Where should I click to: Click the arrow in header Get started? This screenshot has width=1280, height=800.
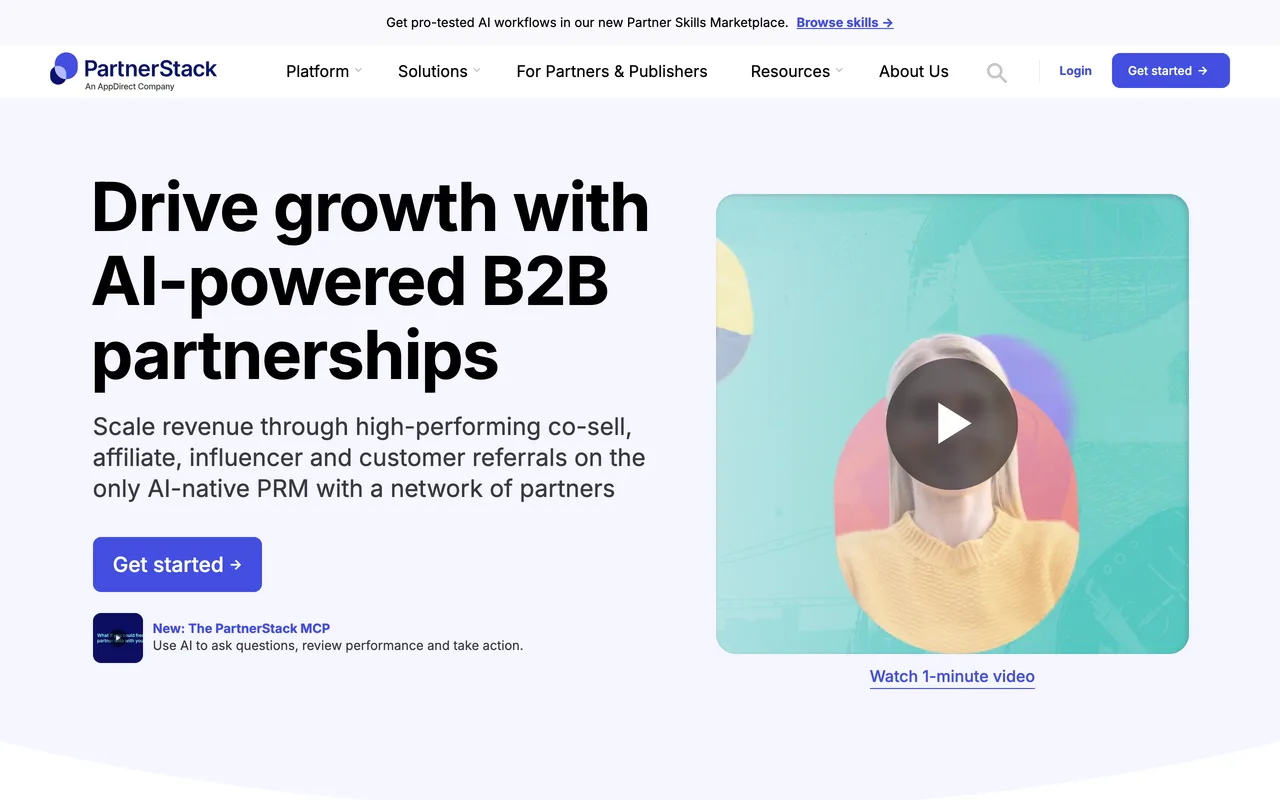[1203, 71]
